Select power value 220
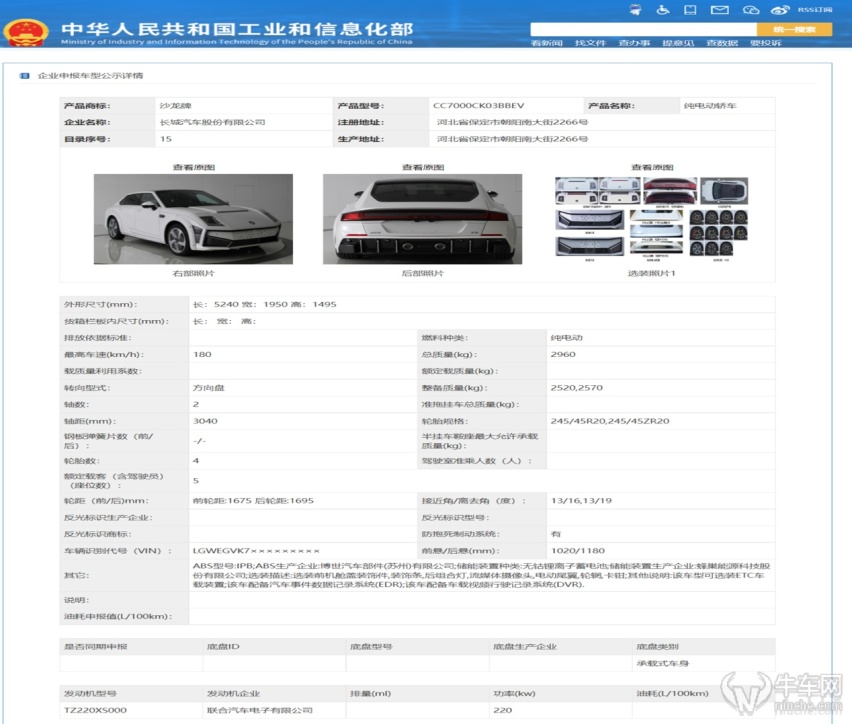 point(503,710)
